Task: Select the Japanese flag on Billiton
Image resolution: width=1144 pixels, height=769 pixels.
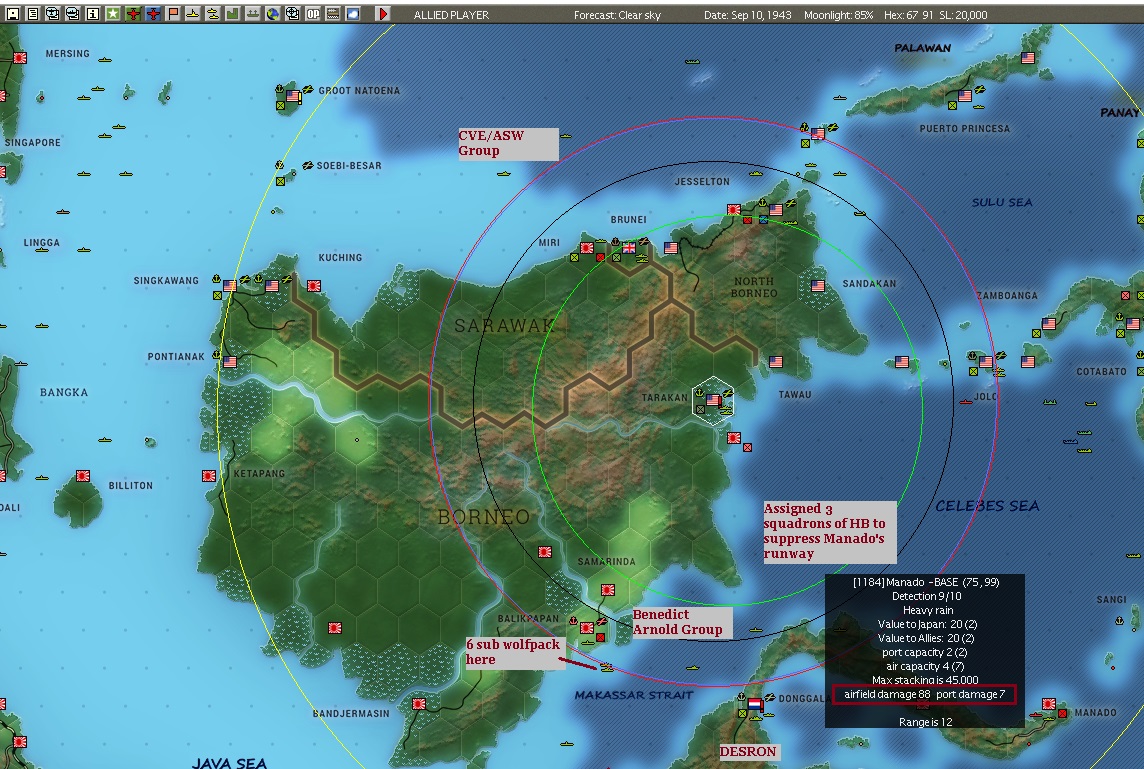Action: point(82,476)
